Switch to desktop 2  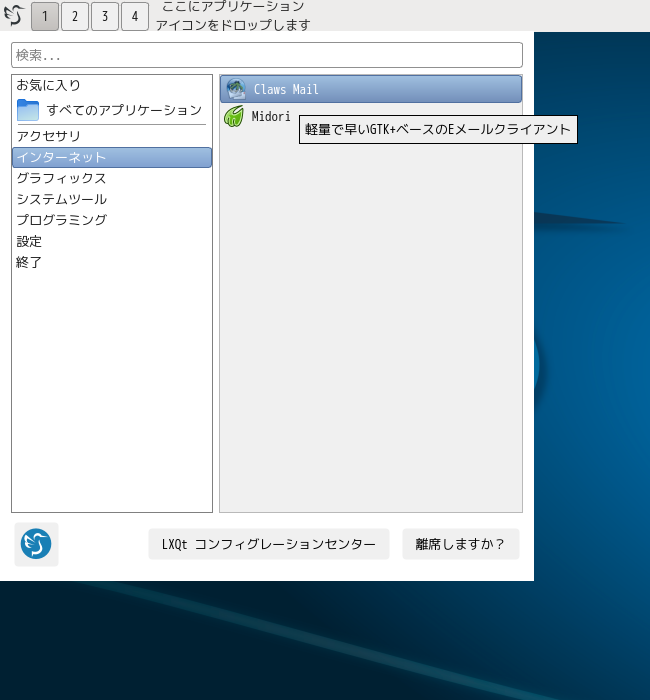pyautogui.click(x=75, y=17)
